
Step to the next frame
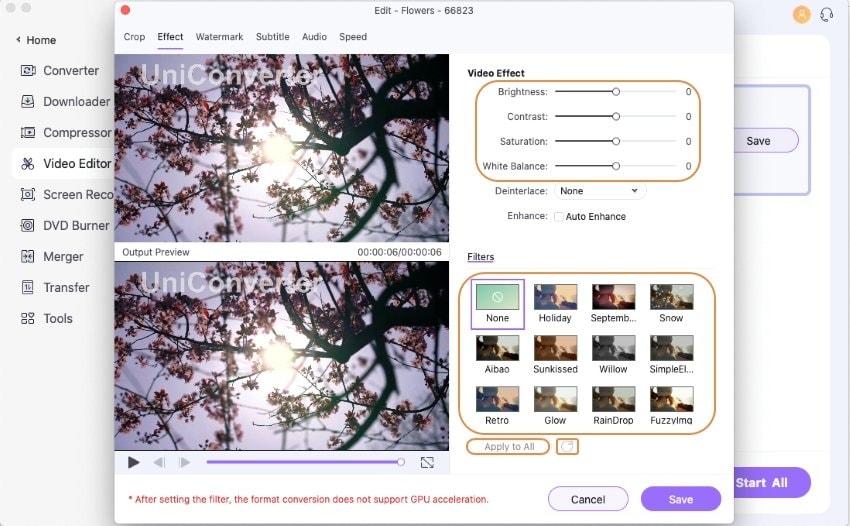click(184, 463)
